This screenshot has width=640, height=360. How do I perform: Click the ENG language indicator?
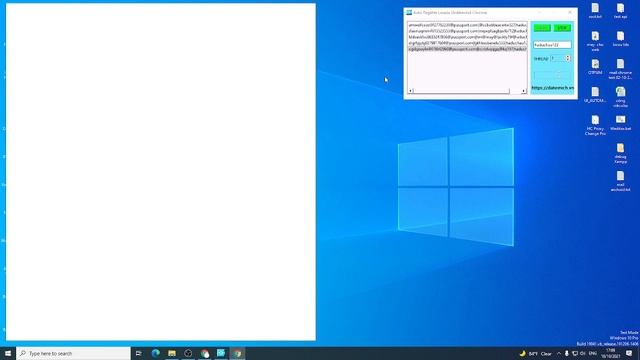593,353
